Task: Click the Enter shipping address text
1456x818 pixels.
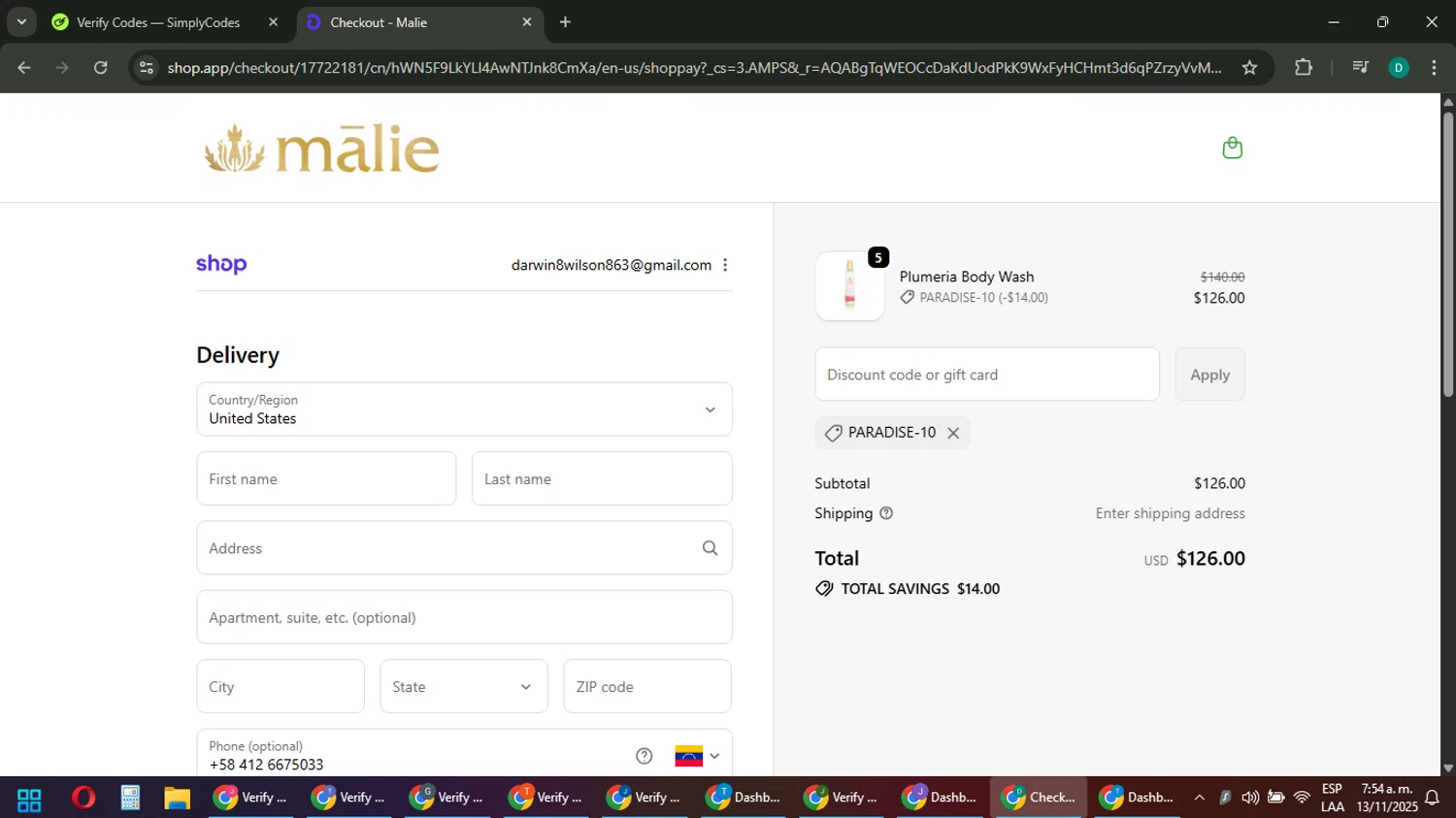Action: tap(1170, 513)
